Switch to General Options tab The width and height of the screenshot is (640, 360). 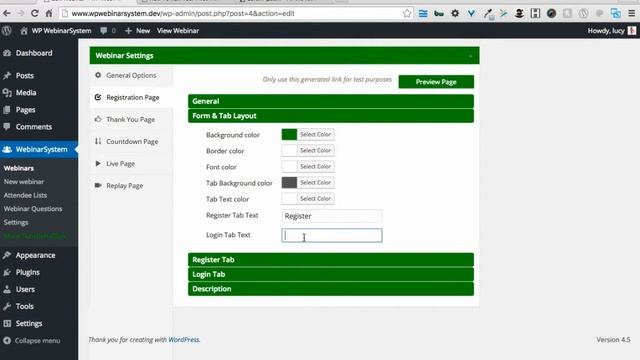click(x=131, y=76)
